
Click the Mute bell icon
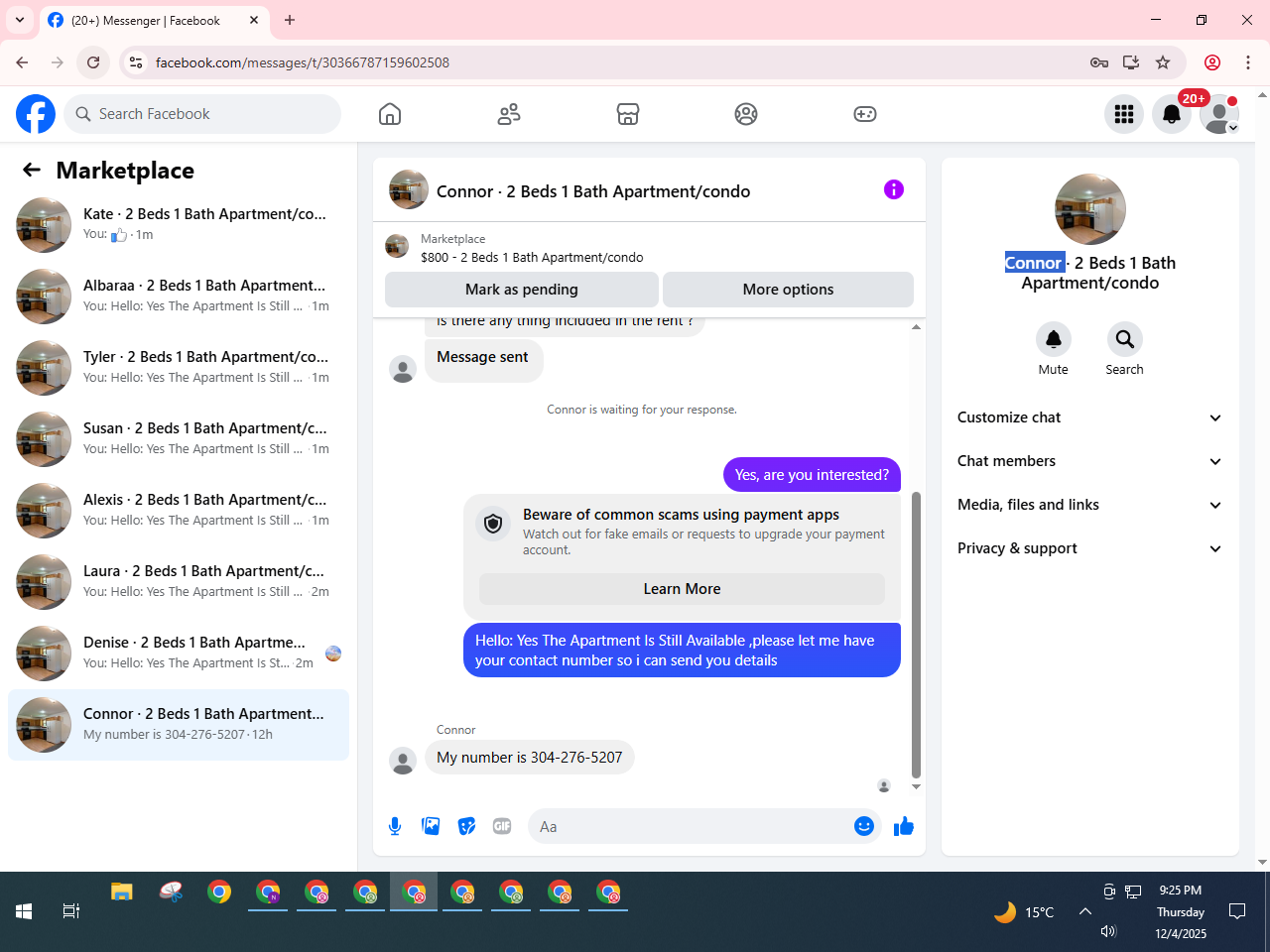[x=1054, y=339]
